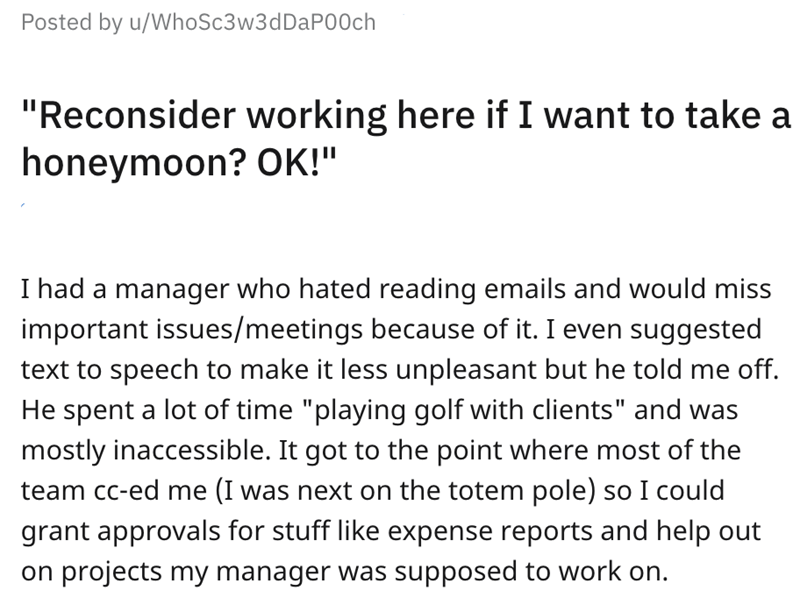The height and width of the screenshot is (612, 800).
Task: Click the words "mostly inaccessible" in the body
Action: click(145, 450)
